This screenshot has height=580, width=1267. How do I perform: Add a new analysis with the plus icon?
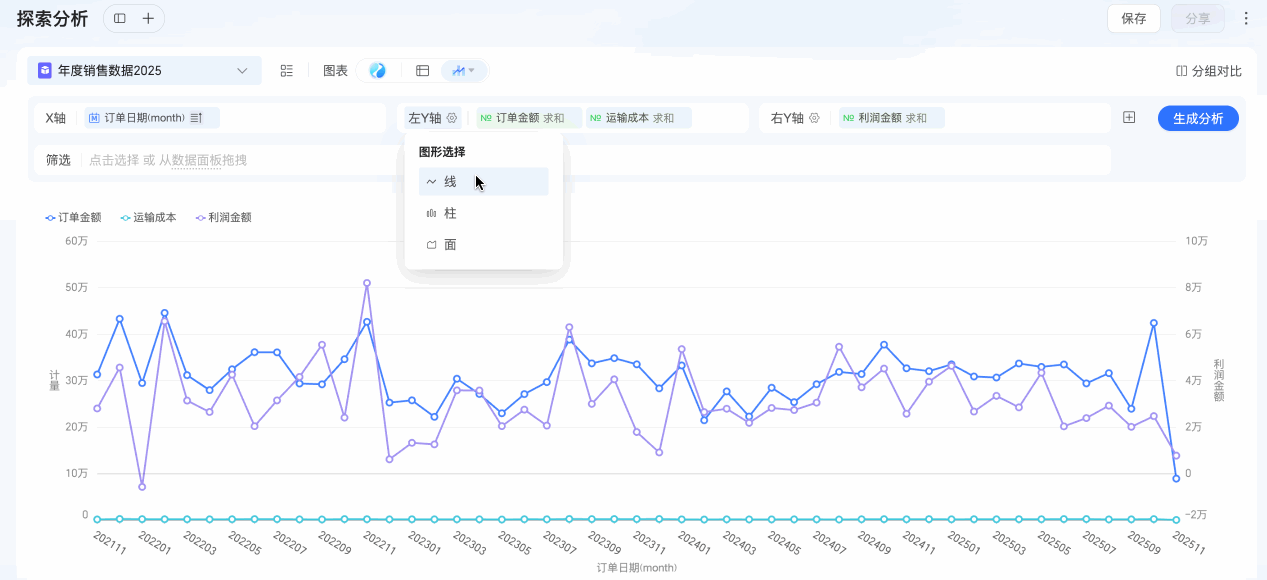point(148,18)
